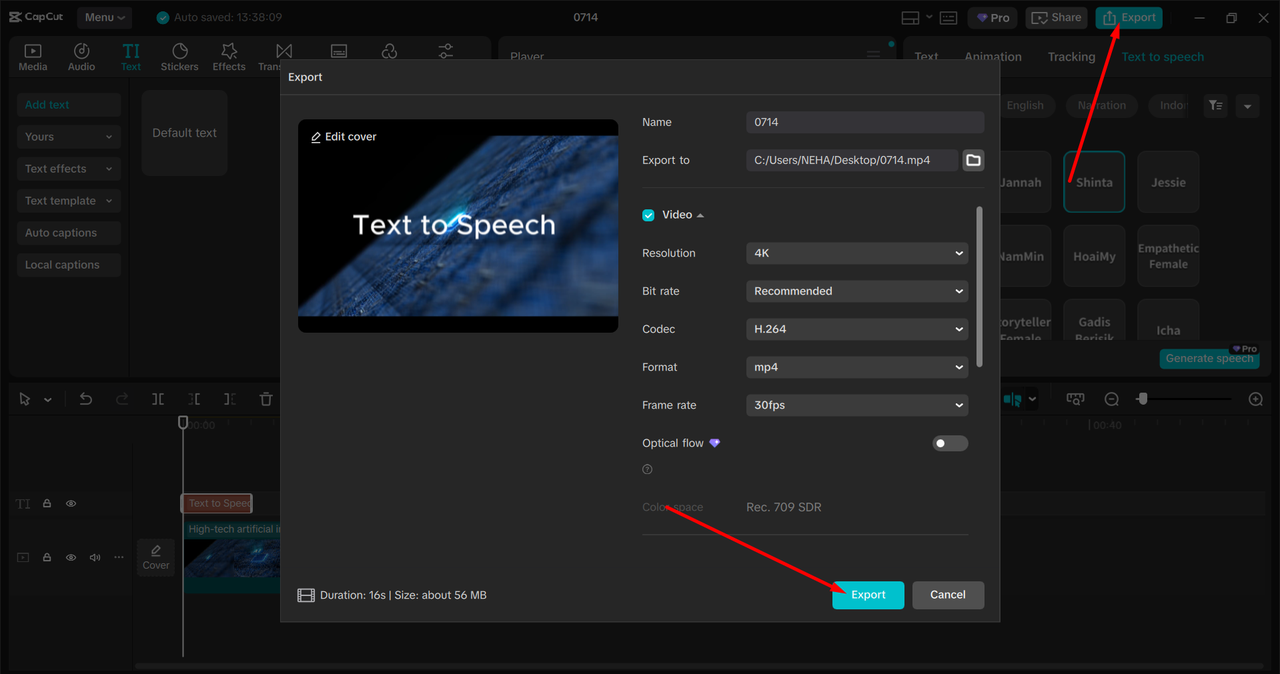This screenshot has width=1280, height=674.
Task: Click the Split tool in timeline toolbar
Action: [x=158, y=399]
